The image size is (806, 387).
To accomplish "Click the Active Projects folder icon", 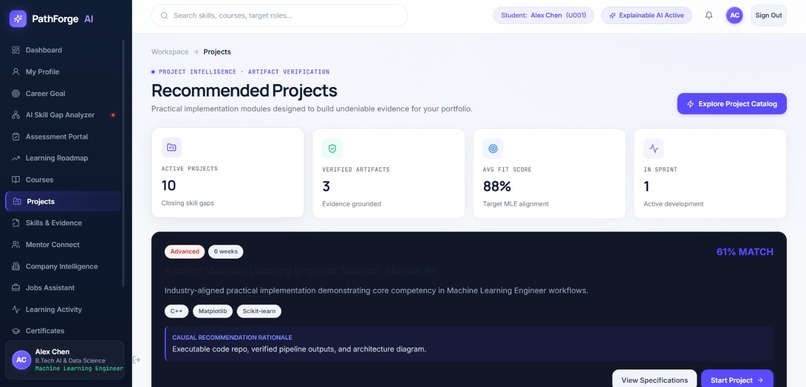I will pyautogui.click(x=172, y=148).
